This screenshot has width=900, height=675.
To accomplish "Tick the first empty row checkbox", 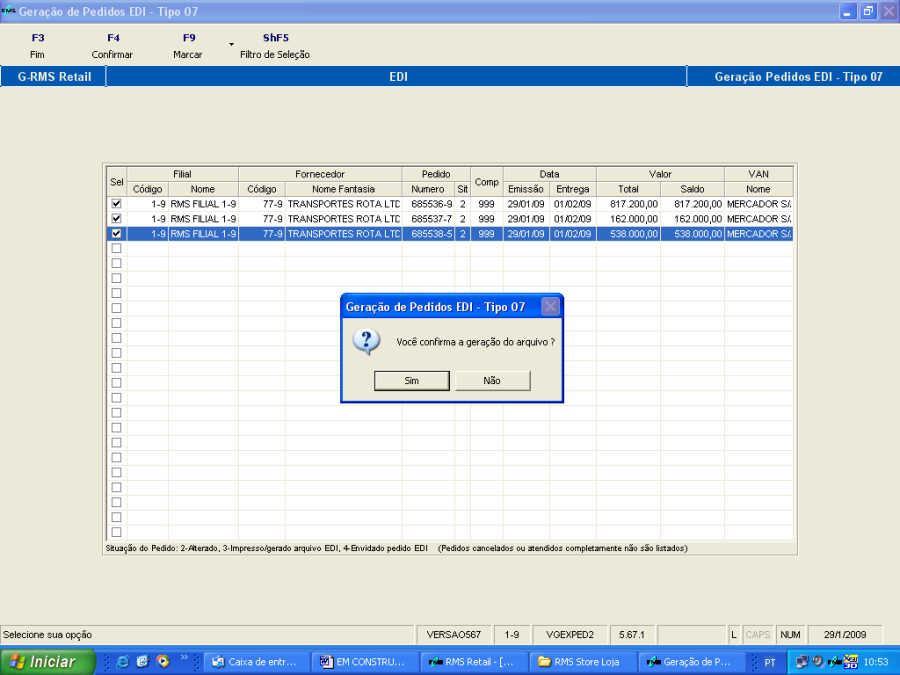I will click(x=117, y=249).
